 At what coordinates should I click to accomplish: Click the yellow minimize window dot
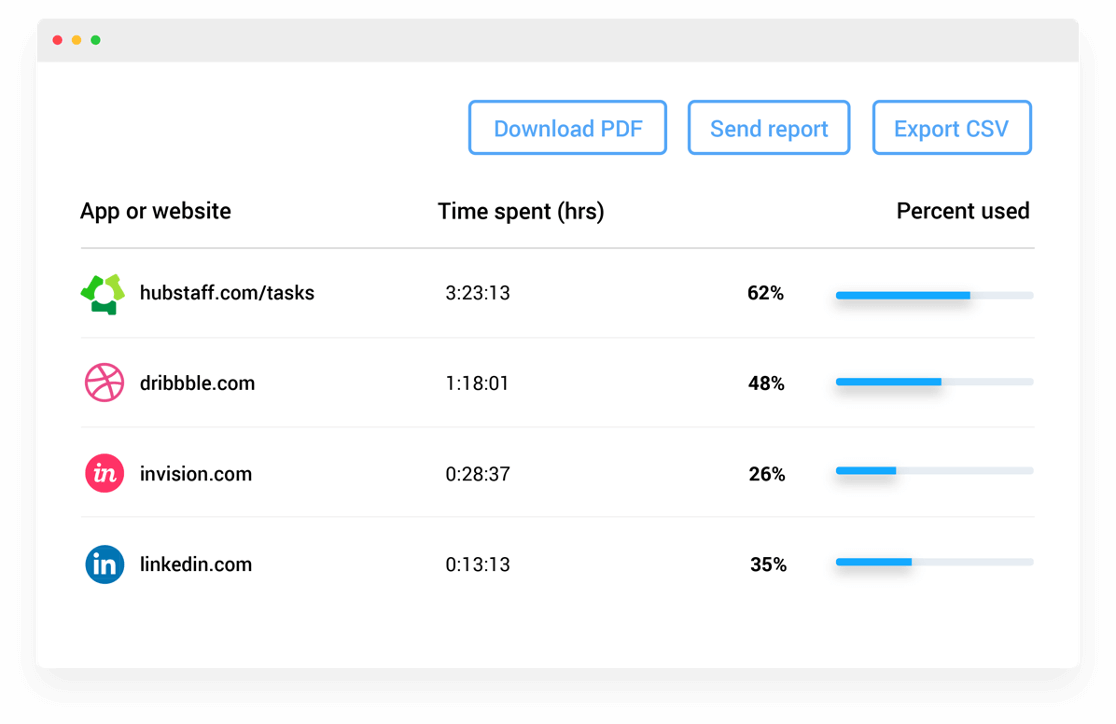point(76,40)
